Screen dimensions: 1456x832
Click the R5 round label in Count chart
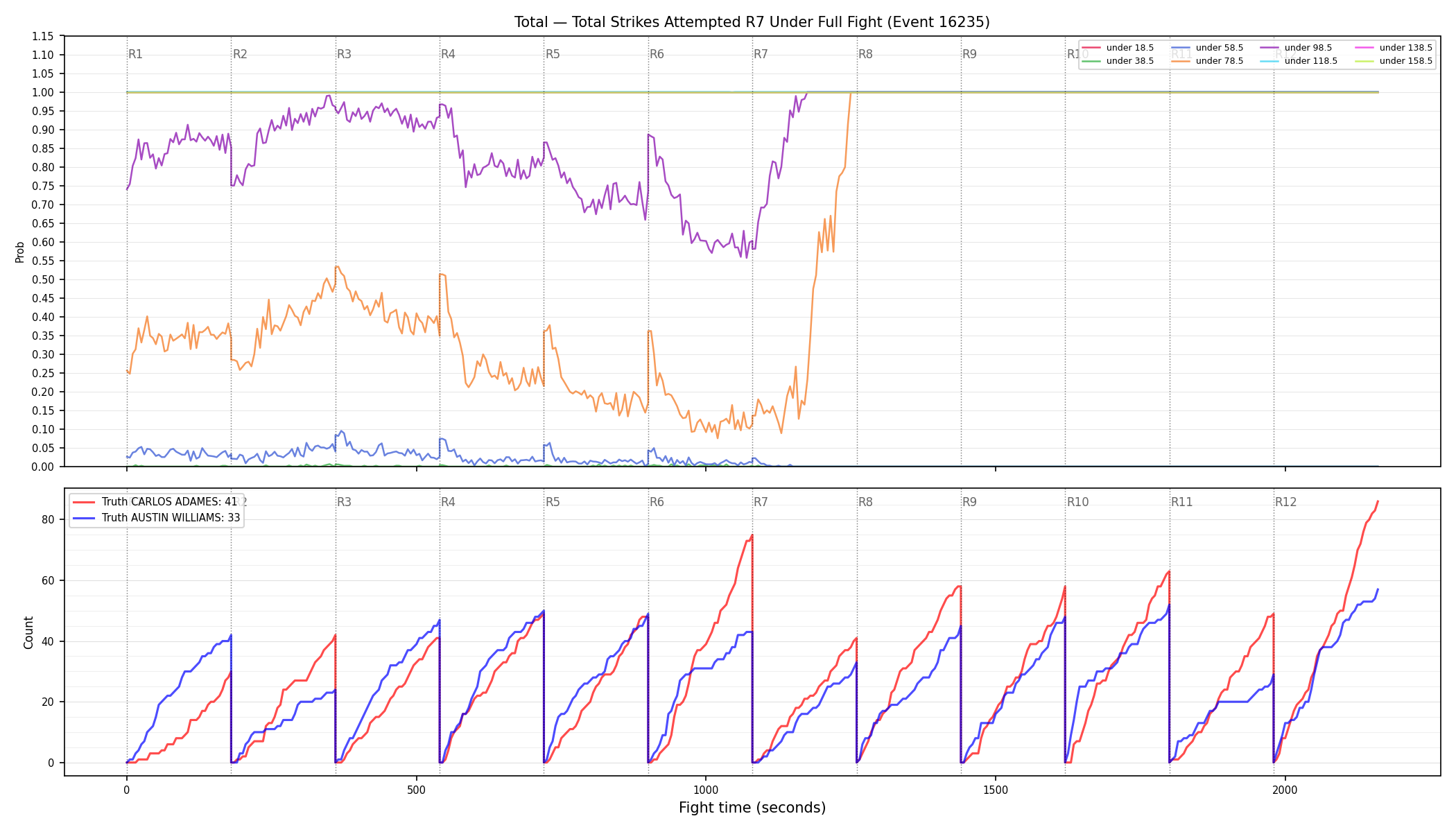pos(553,502)
